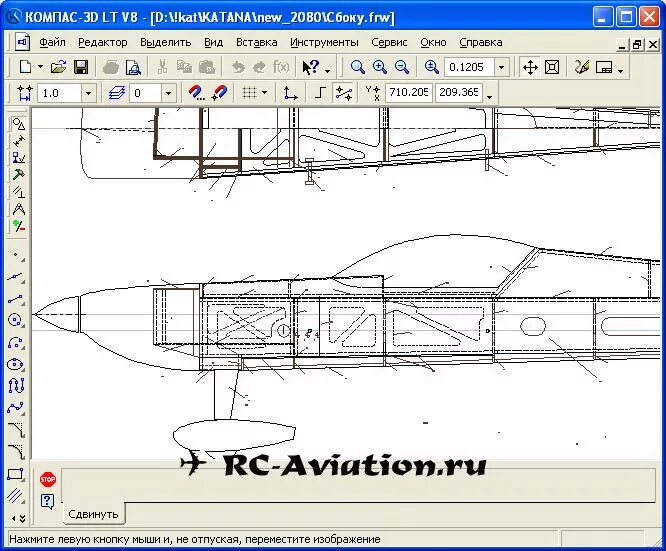Select the Hatch tool
The image size is (666, 551).
pos(16,495)
